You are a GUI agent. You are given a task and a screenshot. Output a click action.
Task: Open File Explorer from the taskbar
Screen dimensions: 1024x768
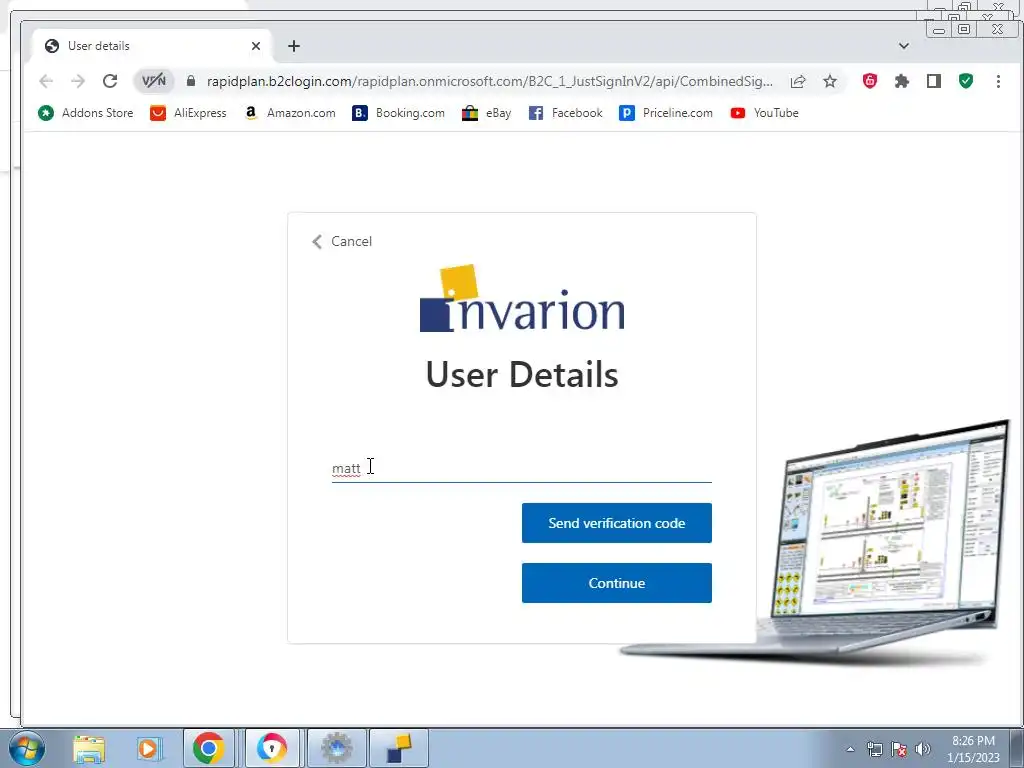(89, 749)
